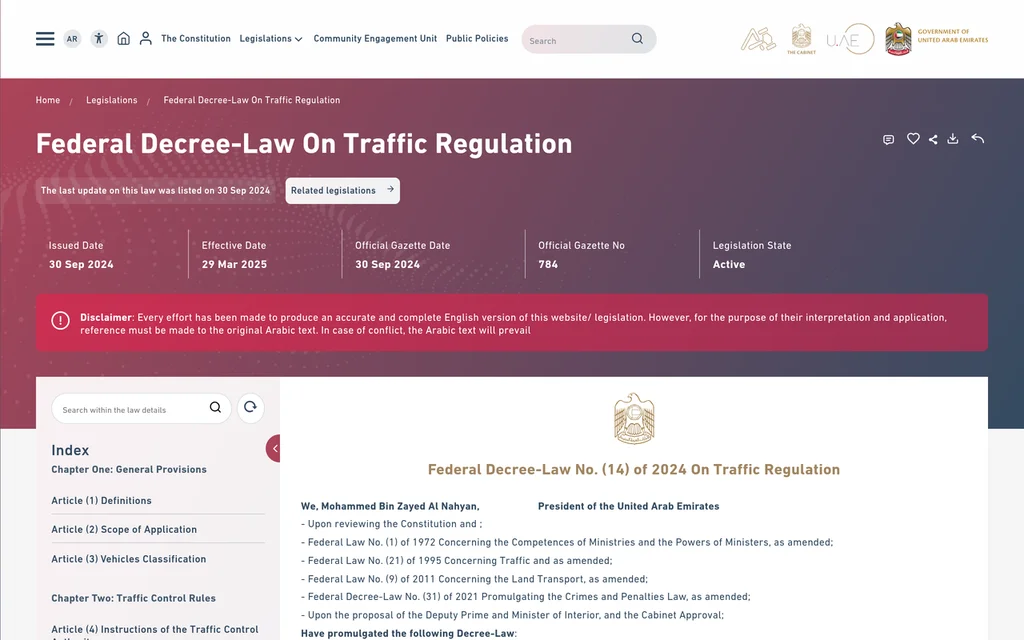Share this law via share icon

coord(933,139)
